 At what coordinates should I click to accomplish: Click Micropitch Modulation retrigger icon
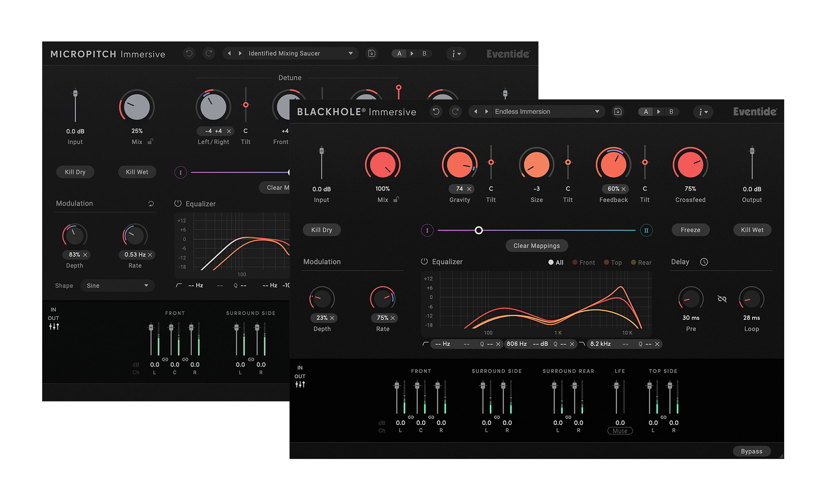click(151, 203)
